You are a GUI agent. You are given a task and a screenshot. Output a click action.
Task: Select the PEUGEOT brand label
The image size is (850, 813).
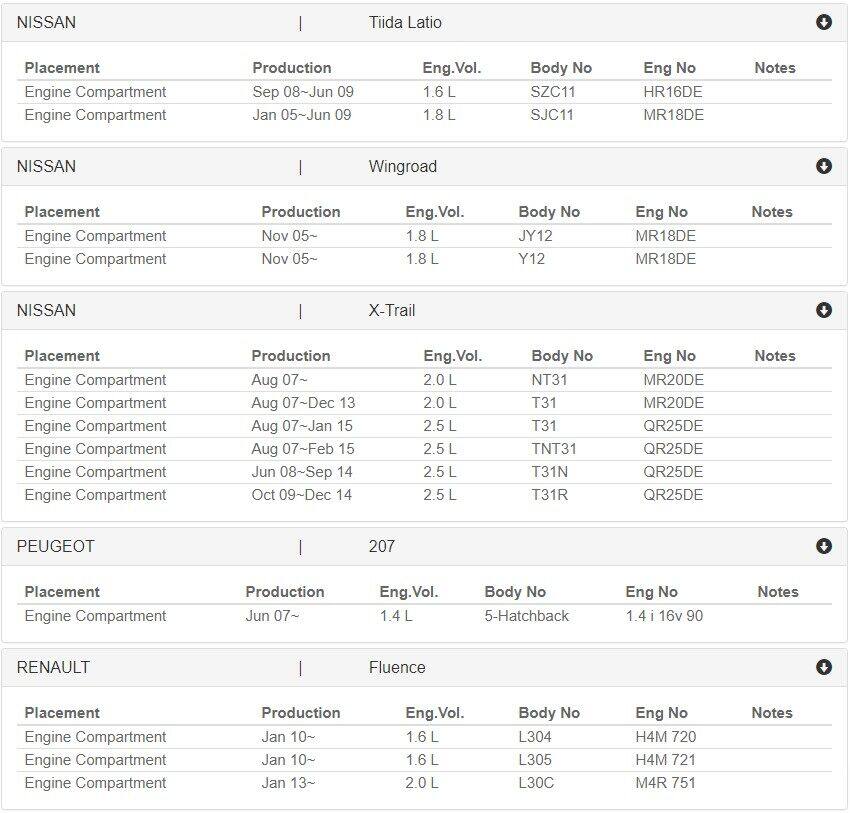[55, 546]
